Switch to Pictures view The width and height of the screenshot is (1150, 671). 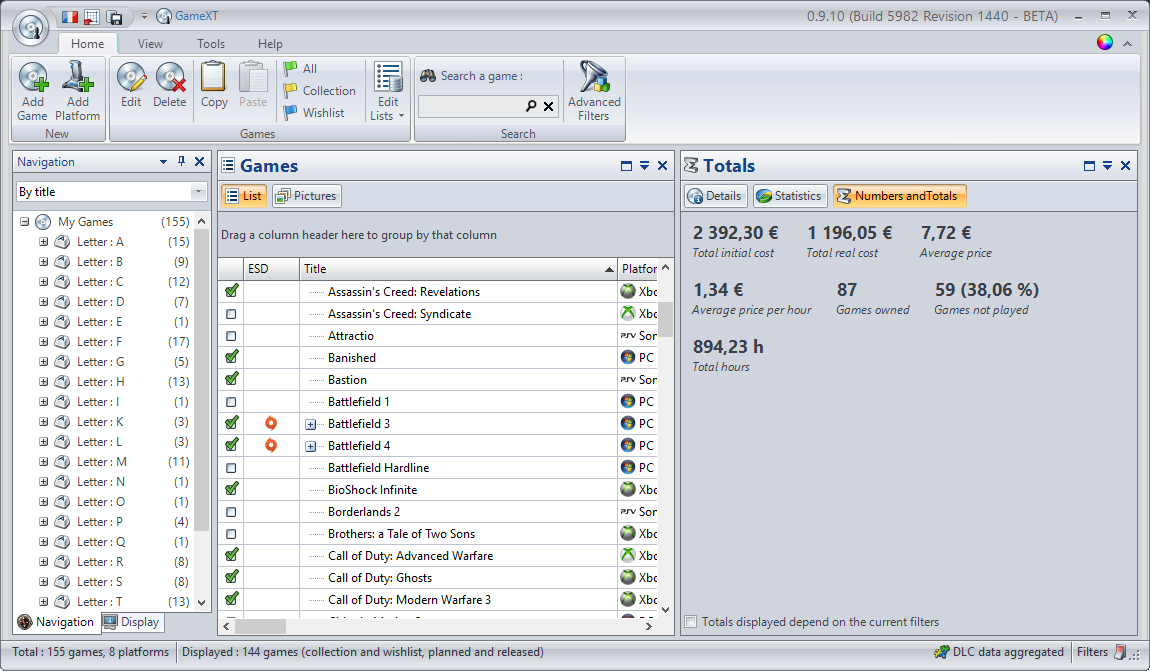pos(306,196)
